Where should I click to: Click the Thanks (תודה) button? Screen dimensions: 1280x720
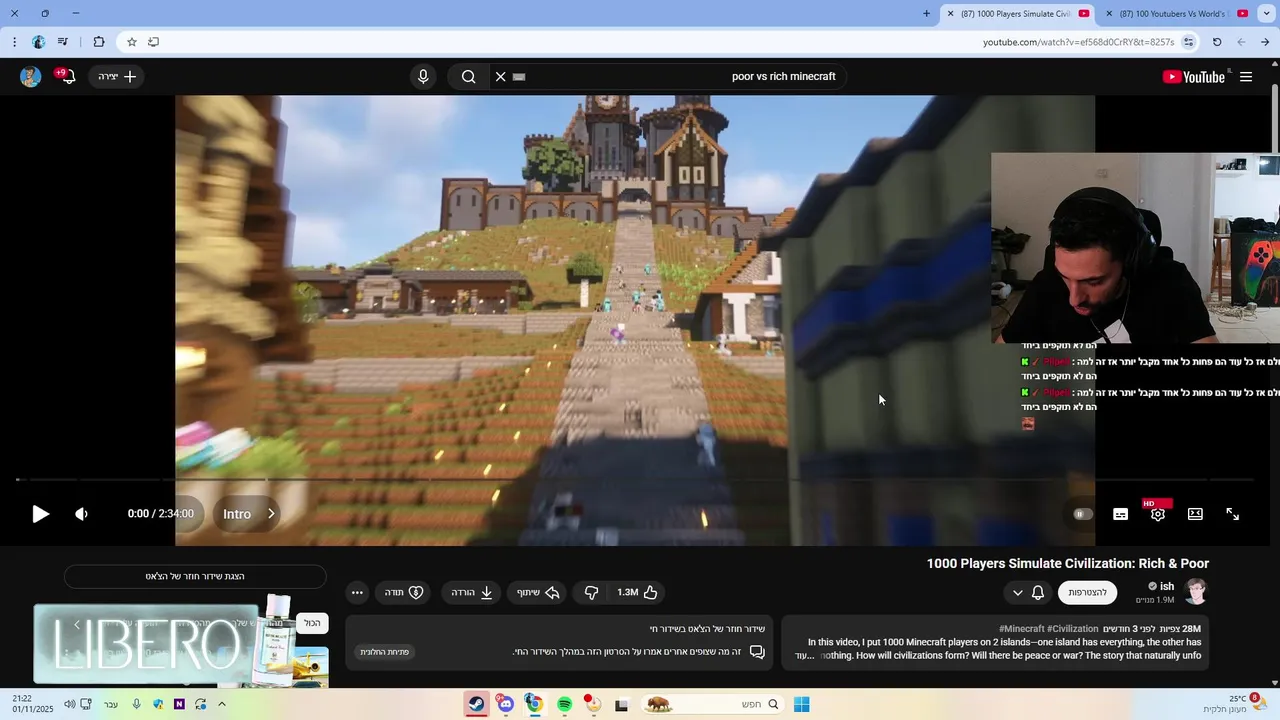click(404, 592)
